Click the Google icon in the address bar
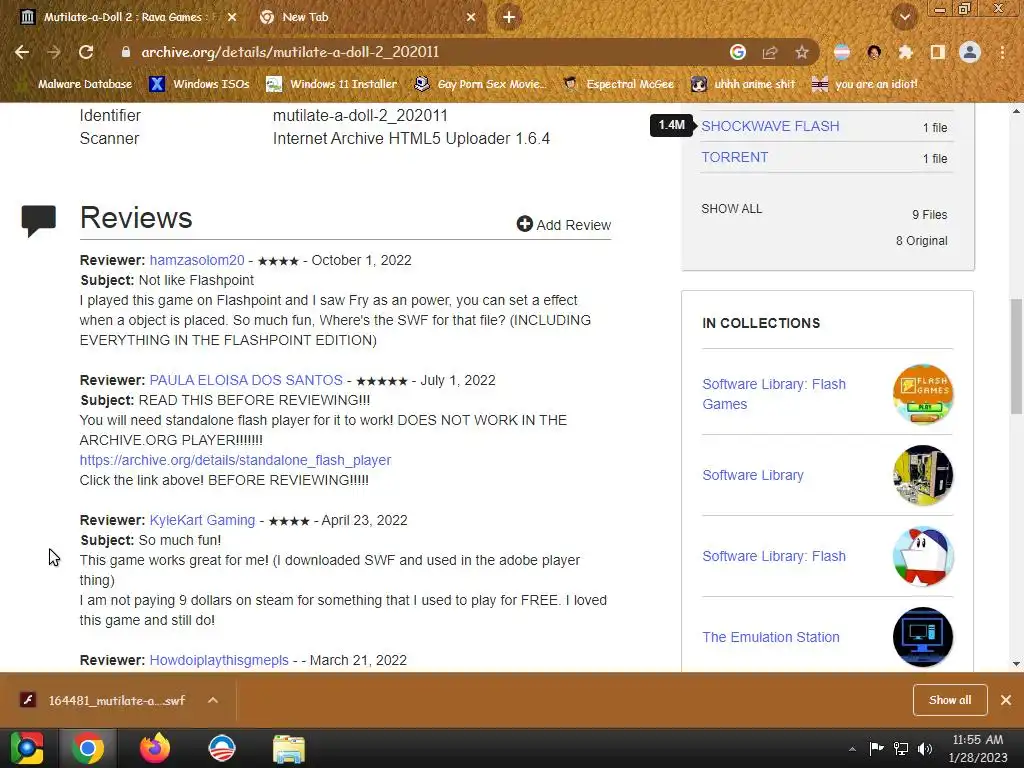The image size is (1024, 768). click(x=737, y=52)
